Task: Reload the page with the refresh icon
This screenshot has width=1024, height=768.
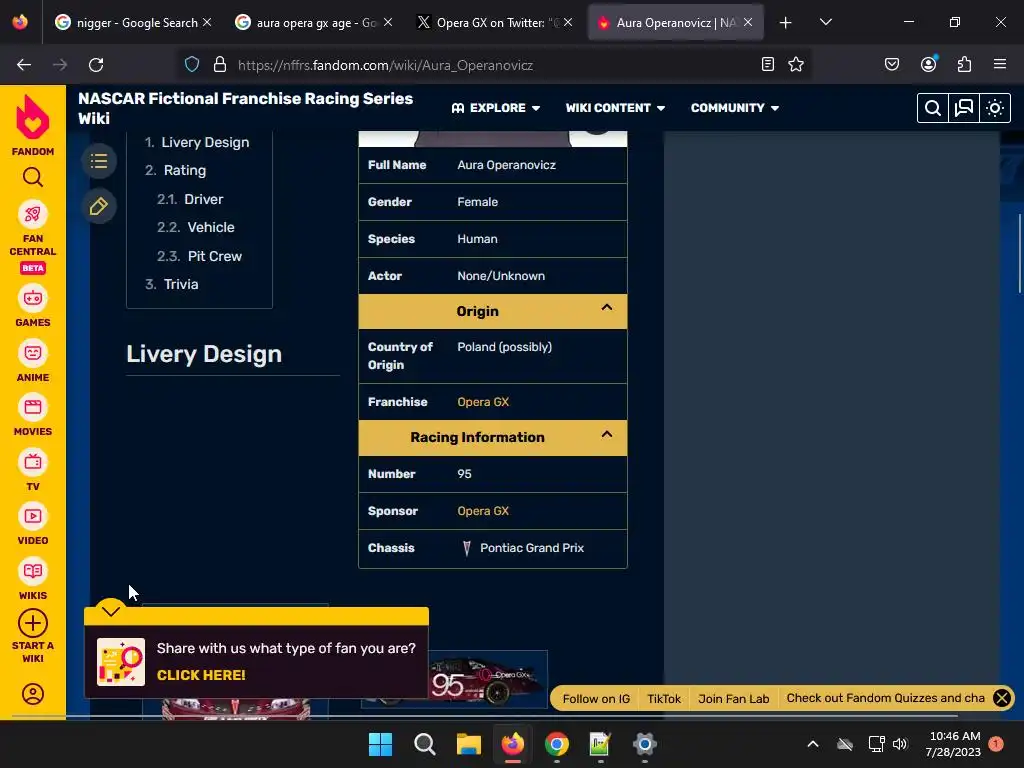Action: coord(96,65)
